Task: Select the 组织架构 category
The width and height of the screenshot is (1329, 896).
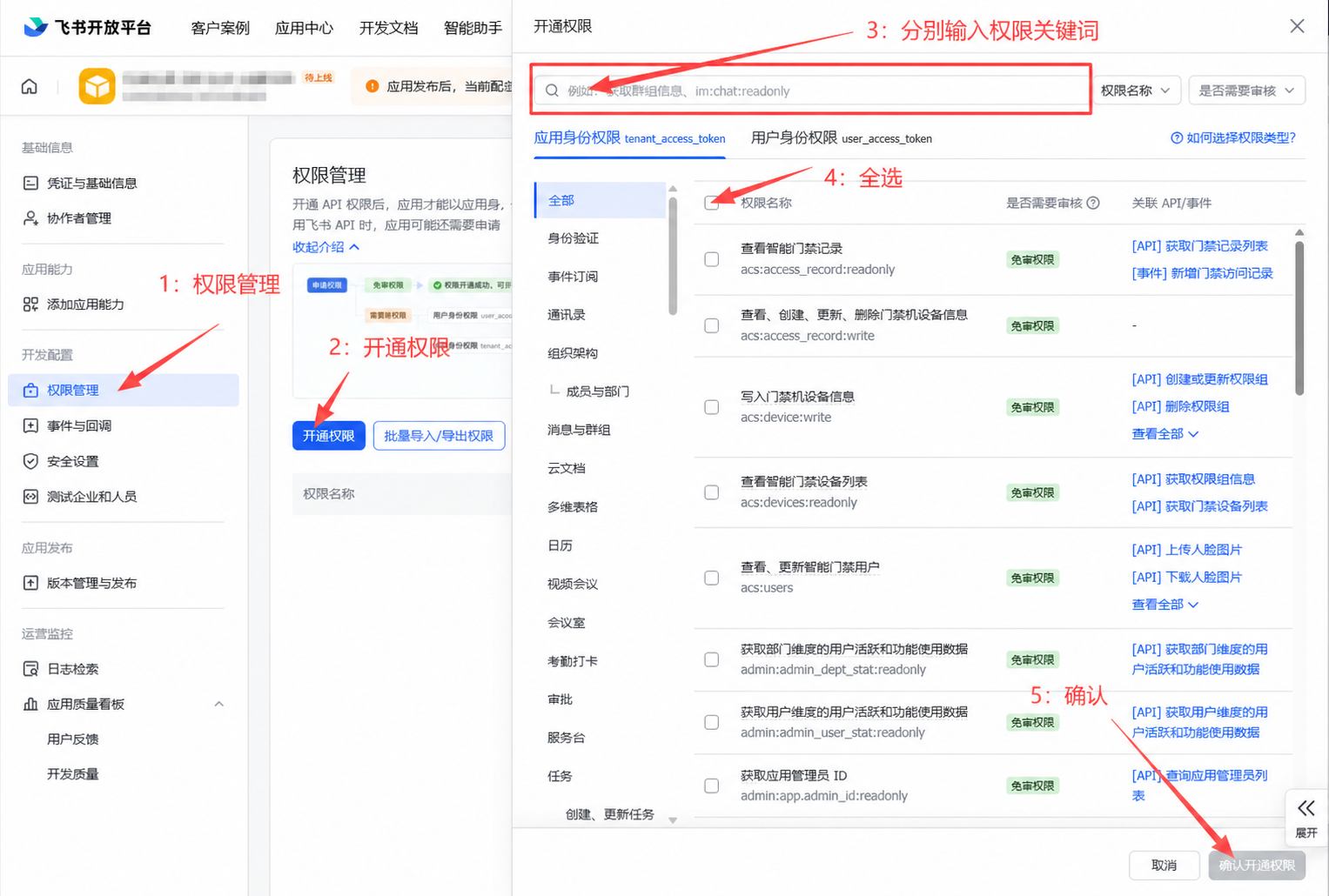Action: [573, 353]
